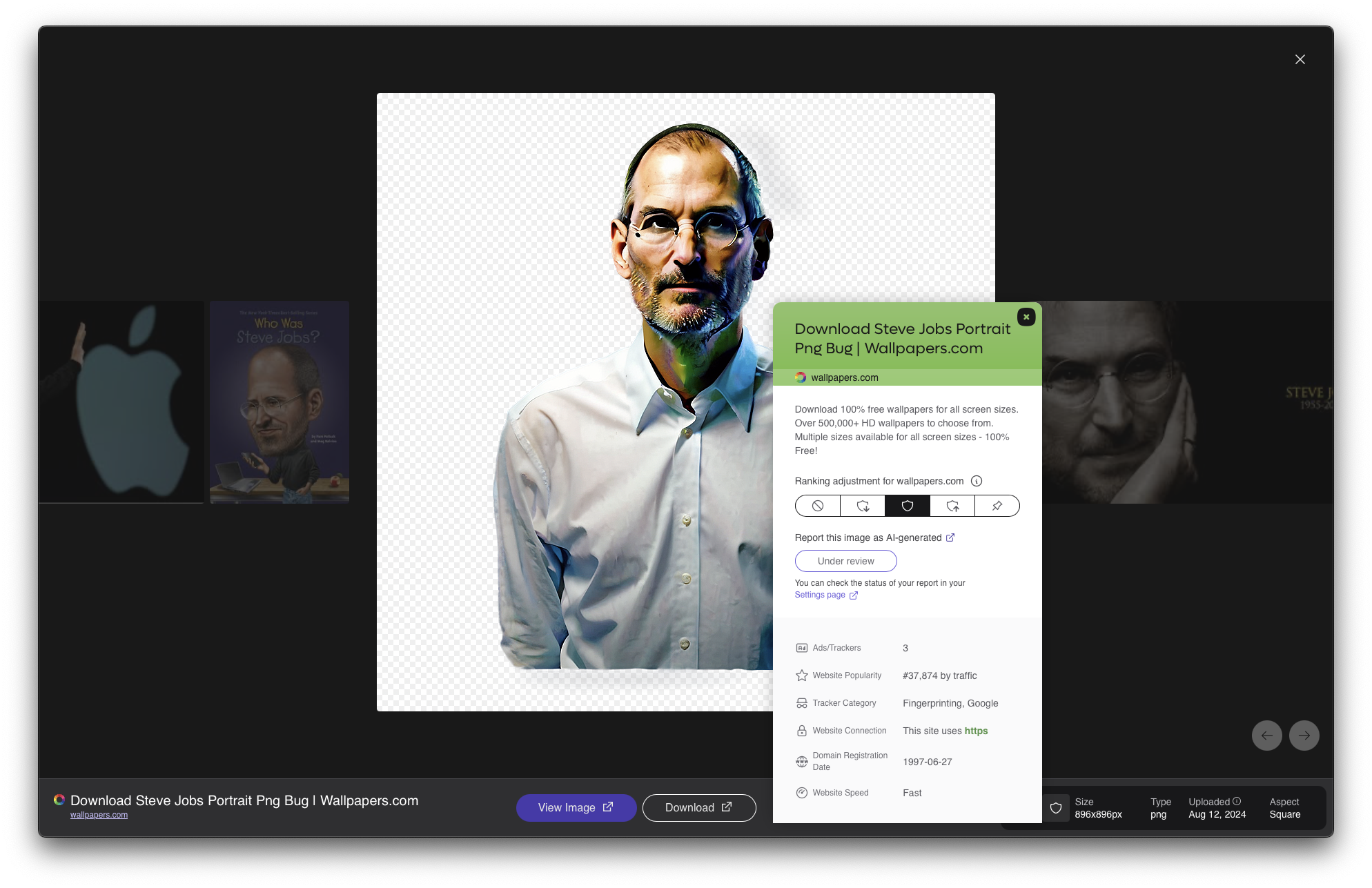Go to the next image arrow
Screen dimensions: 1372x888
pos(1304,736)
